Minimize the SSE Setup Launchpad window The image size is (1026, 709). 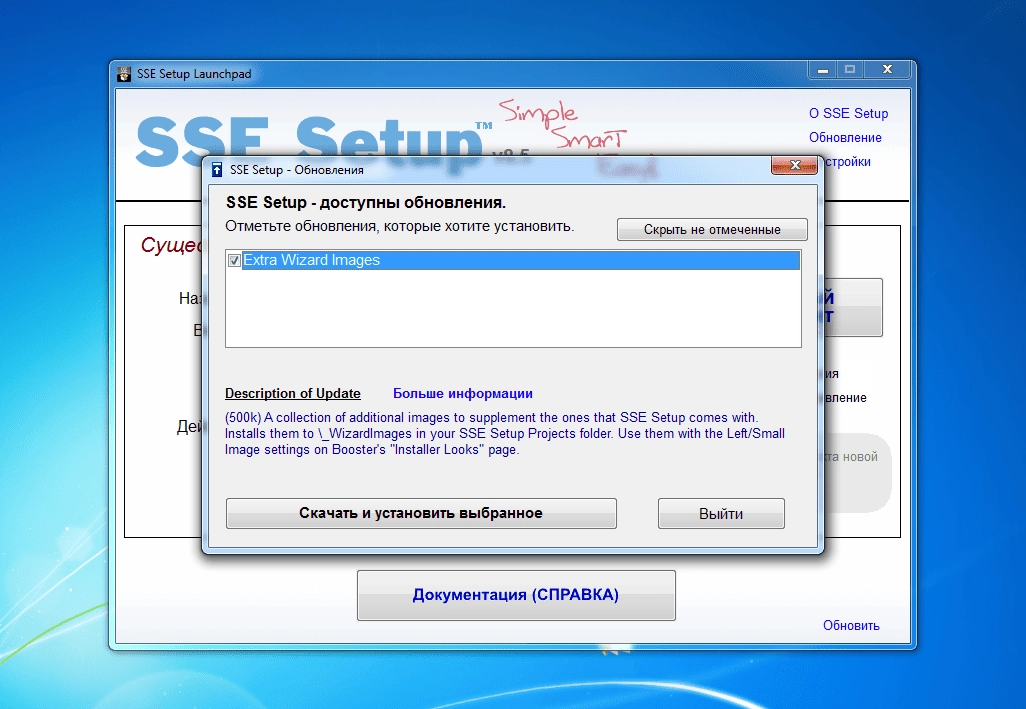click(823, 69)
